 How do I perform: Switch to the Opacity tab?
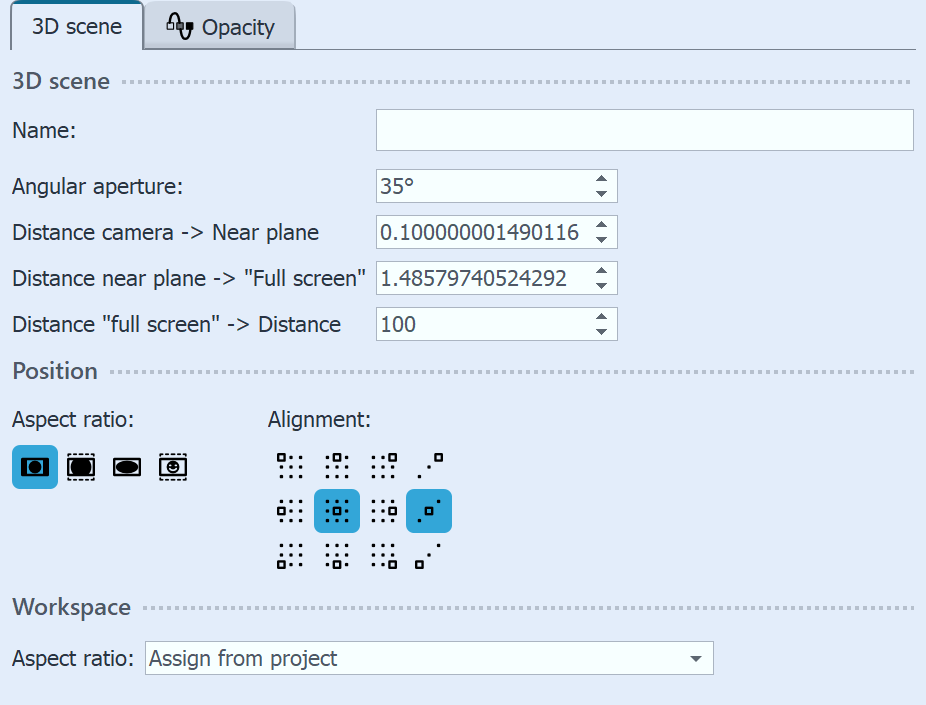[x=220, y=27]
